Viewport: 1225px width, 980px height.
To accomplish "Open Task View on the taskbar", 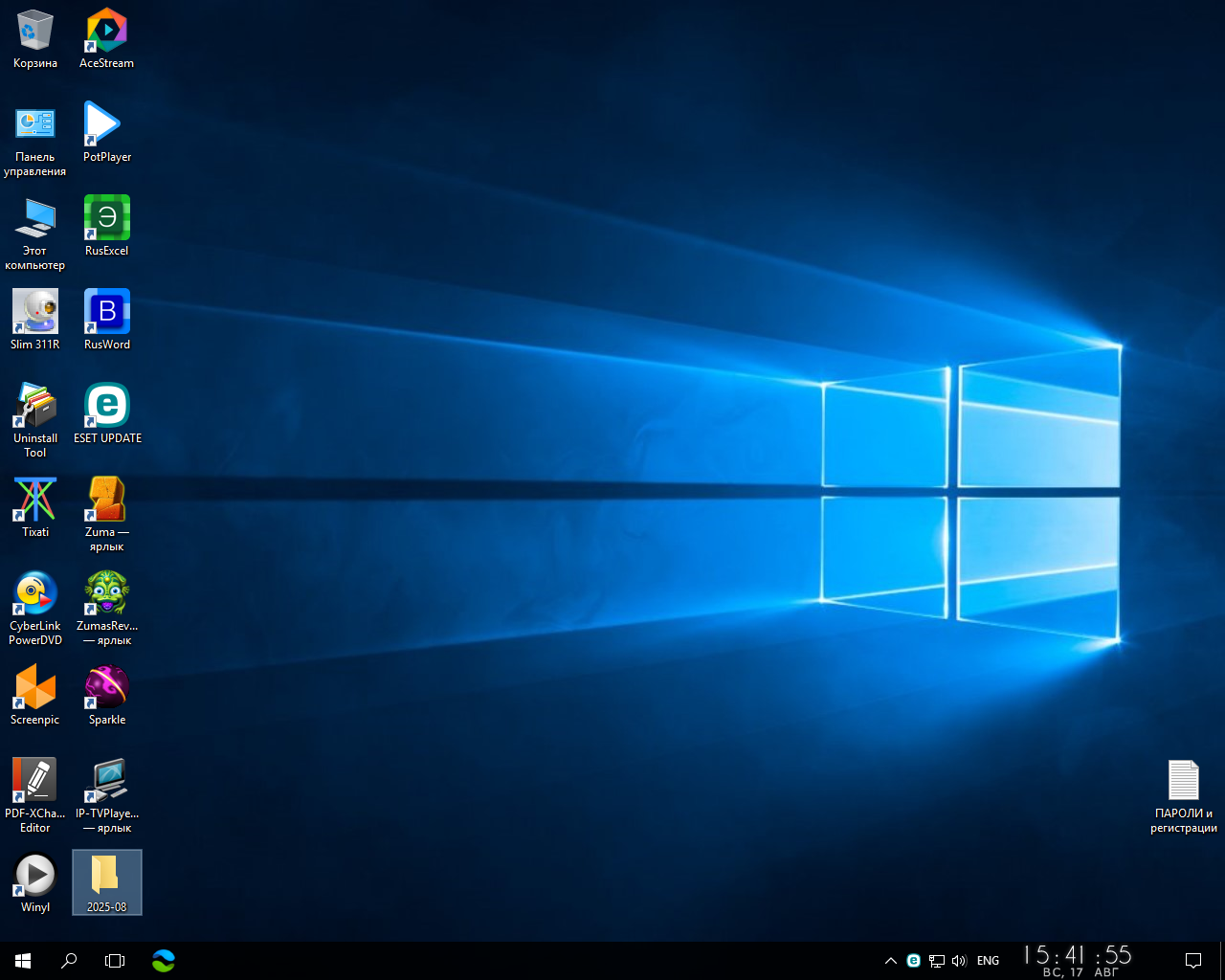I will (115, 961).
